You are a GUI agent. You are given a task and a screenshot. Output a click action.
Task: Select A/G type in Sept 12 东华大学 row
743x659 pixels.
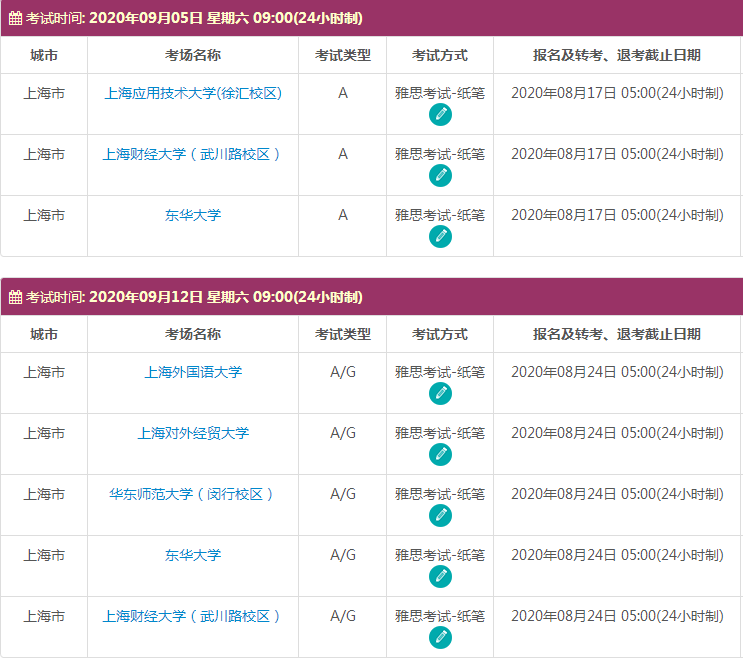(x=343, y=555)
